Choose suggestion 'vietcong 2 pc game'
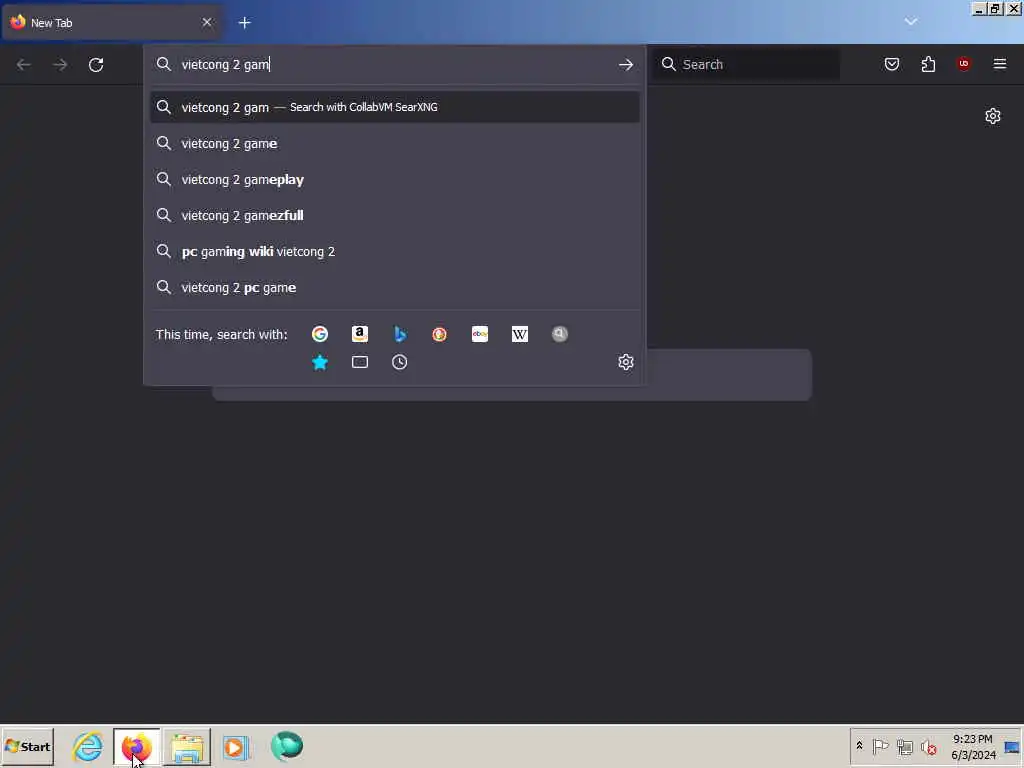1024x768 pixels. (x=394, y=287)
